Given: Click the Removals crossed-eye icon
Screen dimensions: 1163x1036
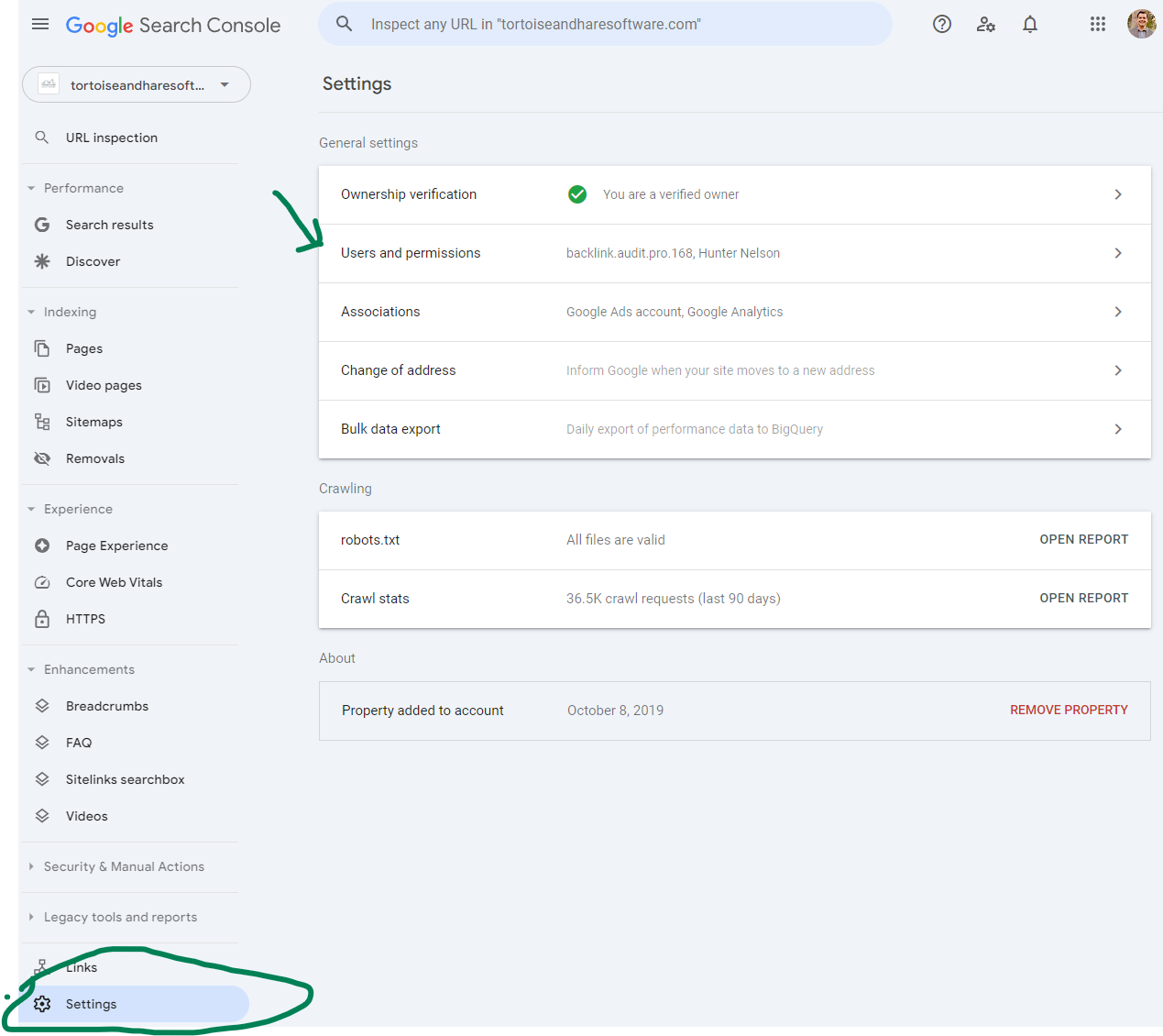Looking at the screenshot, I should click(x=42, y=458).
